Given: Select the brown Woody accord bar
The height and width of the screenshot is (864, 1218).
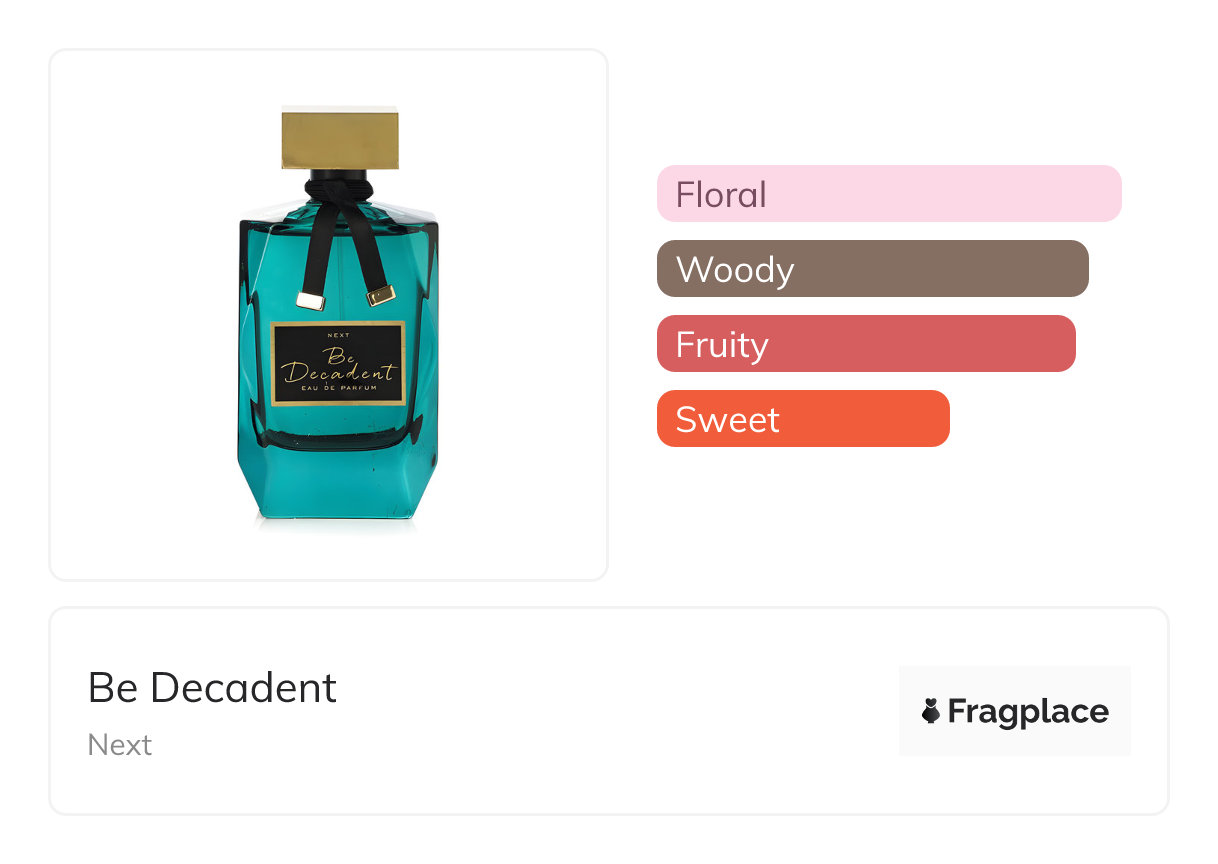Looking at the screenshot, I should (x=872, y=268).
